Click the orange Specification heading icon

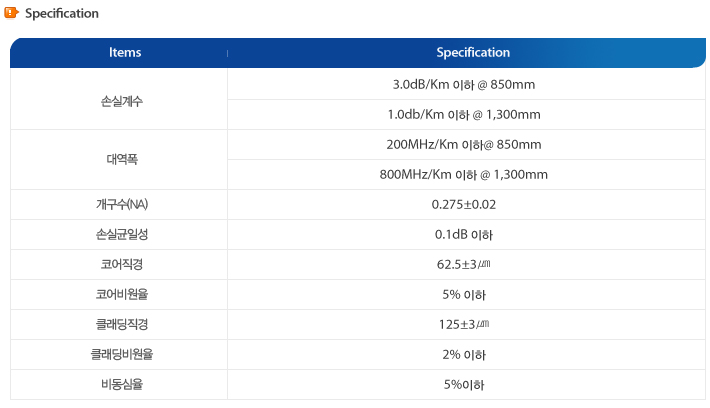(12, 13)
